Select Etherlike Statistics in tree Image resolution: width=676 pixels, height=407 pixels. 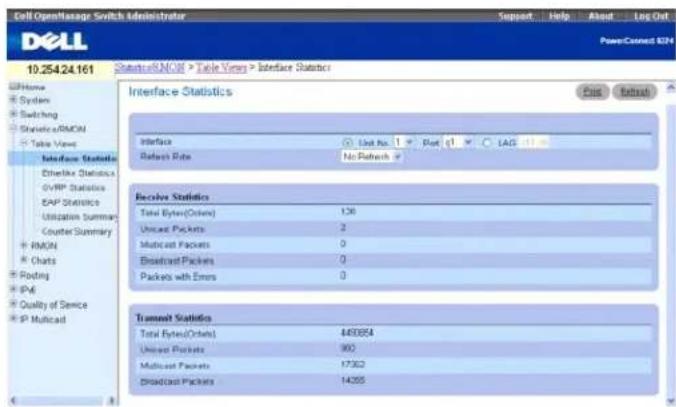(78, 173)
